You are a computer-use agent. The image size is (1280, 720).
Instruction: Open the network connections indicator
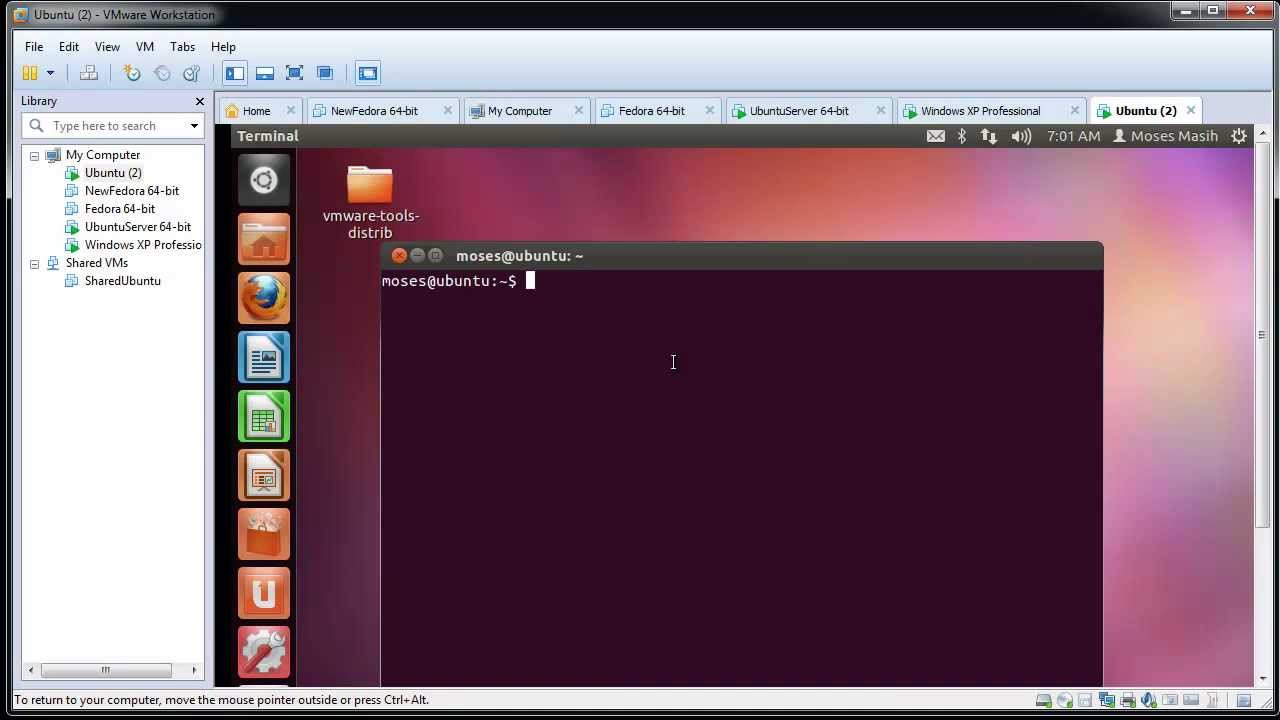[989, 136]
